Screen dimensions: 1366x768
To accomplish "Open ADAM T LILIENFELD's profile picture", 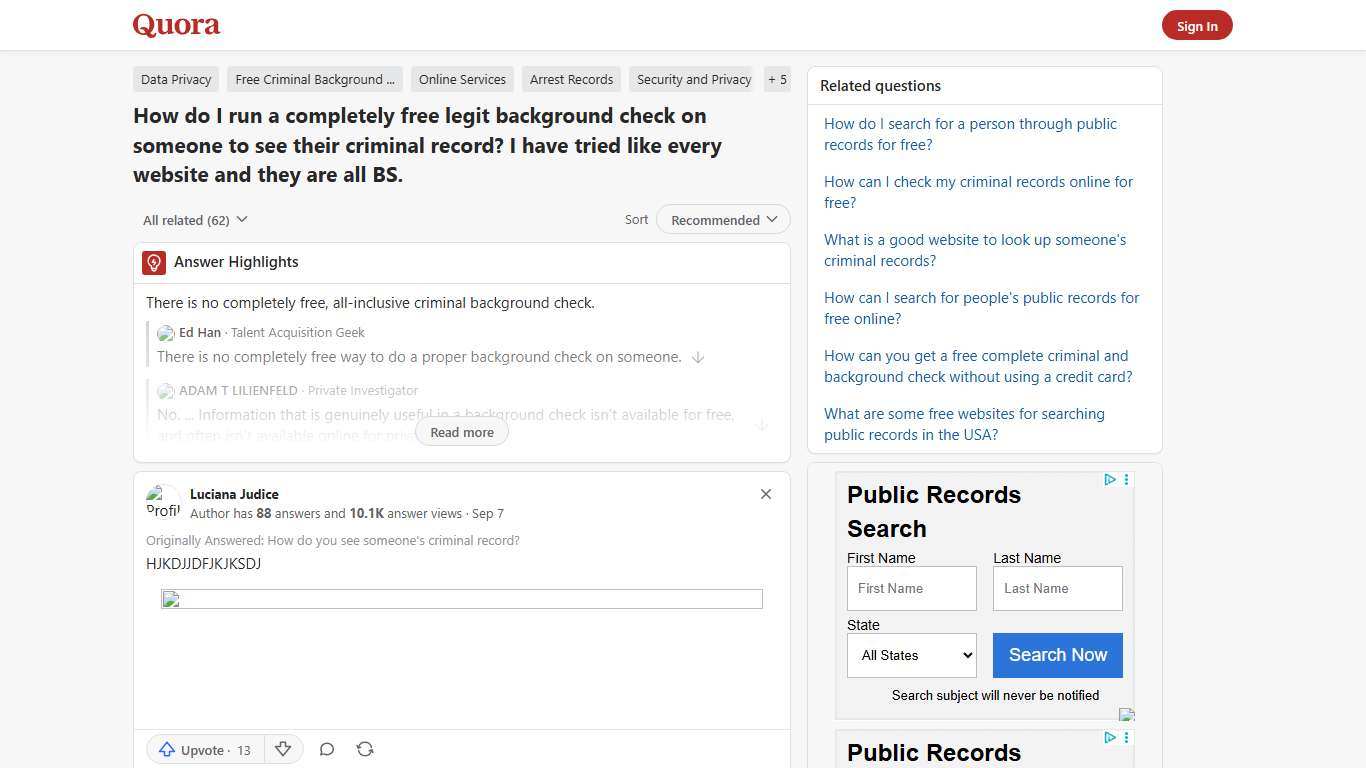I will (x=166, y=390).
